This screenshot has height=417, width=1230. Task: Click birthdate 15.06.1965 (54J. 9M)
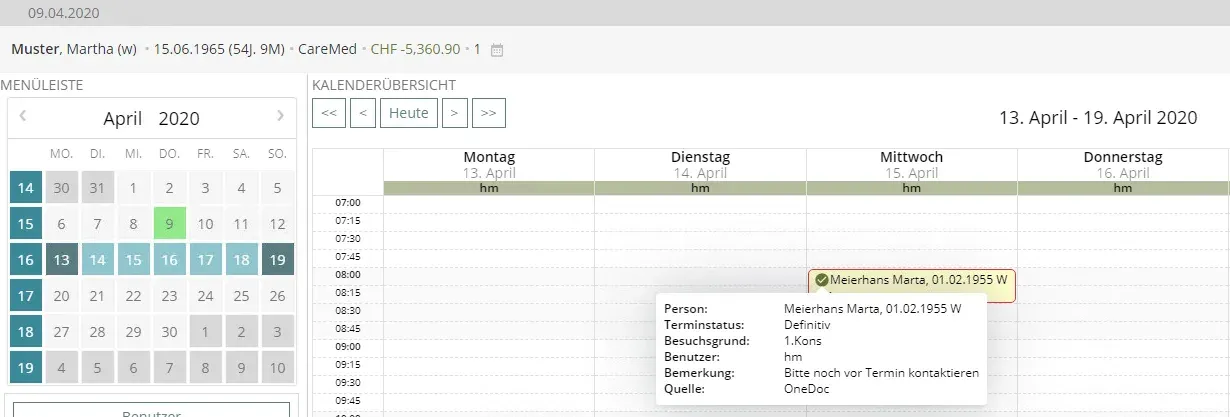220,49
